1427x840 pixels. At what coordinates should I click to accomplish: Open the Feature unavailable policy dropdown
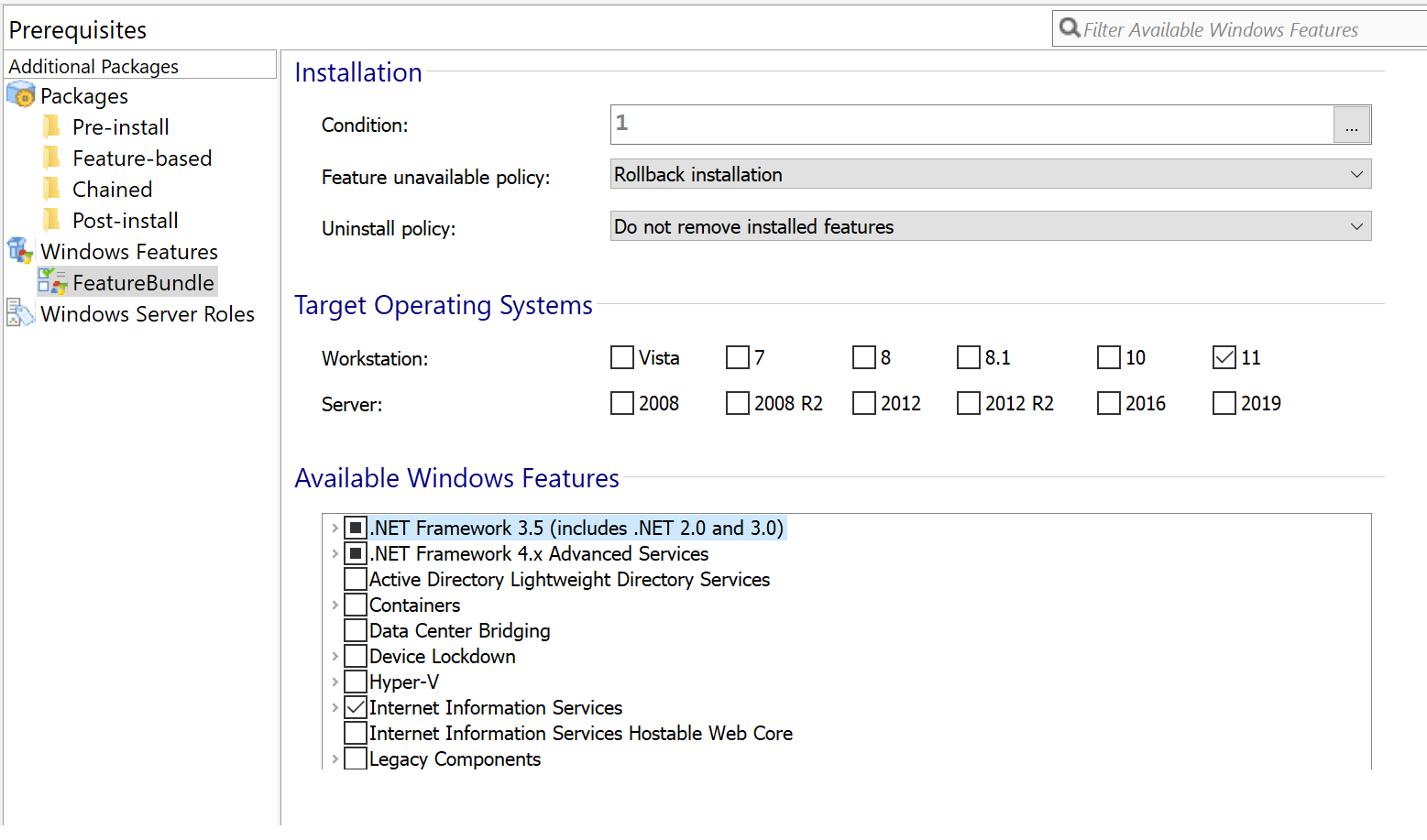coord(990,174)
